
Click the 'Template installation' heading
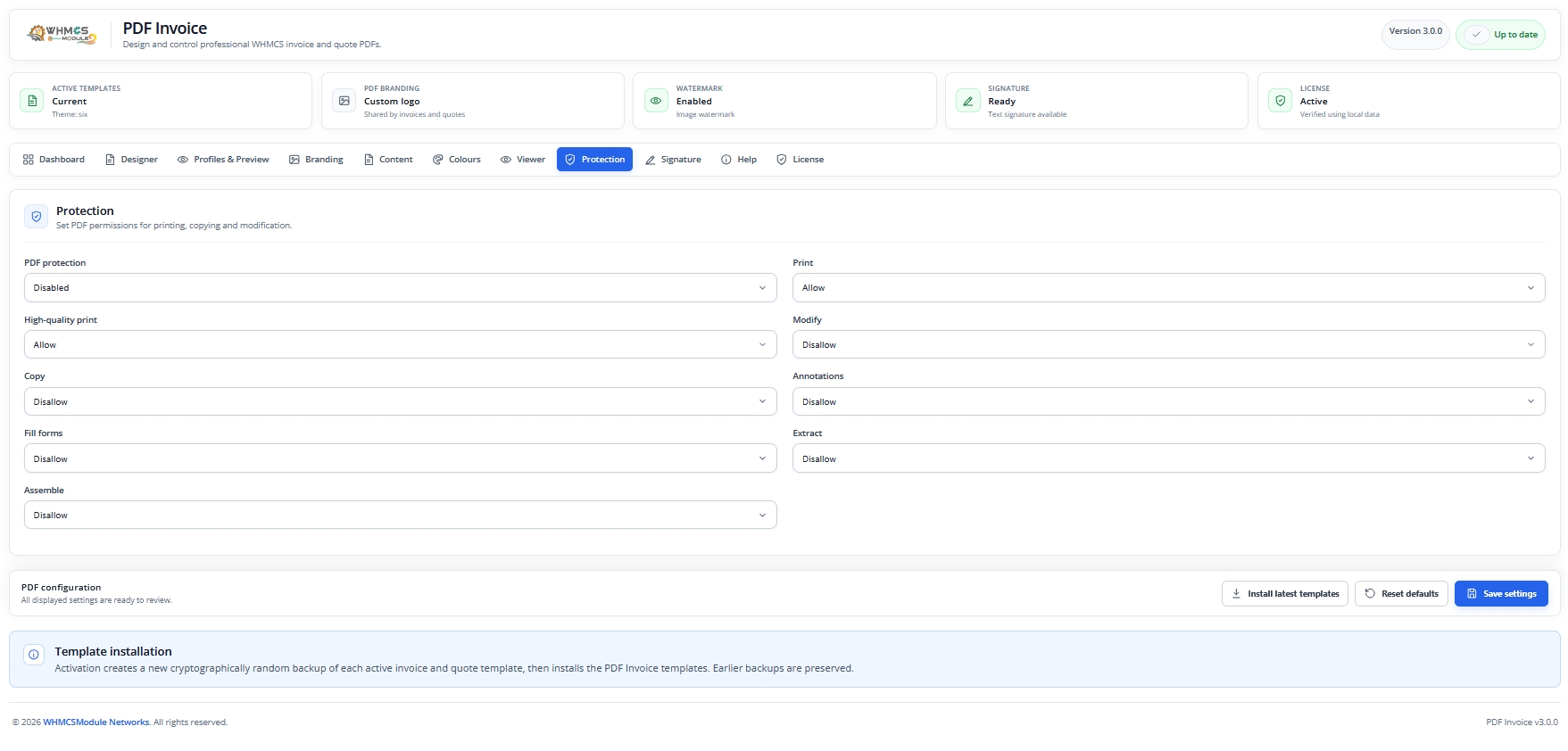tap(113, 652)
